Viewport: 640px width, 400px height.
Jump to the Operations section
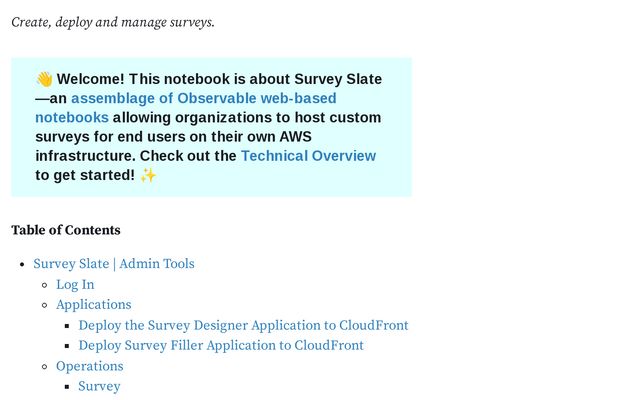click(89, 366)
